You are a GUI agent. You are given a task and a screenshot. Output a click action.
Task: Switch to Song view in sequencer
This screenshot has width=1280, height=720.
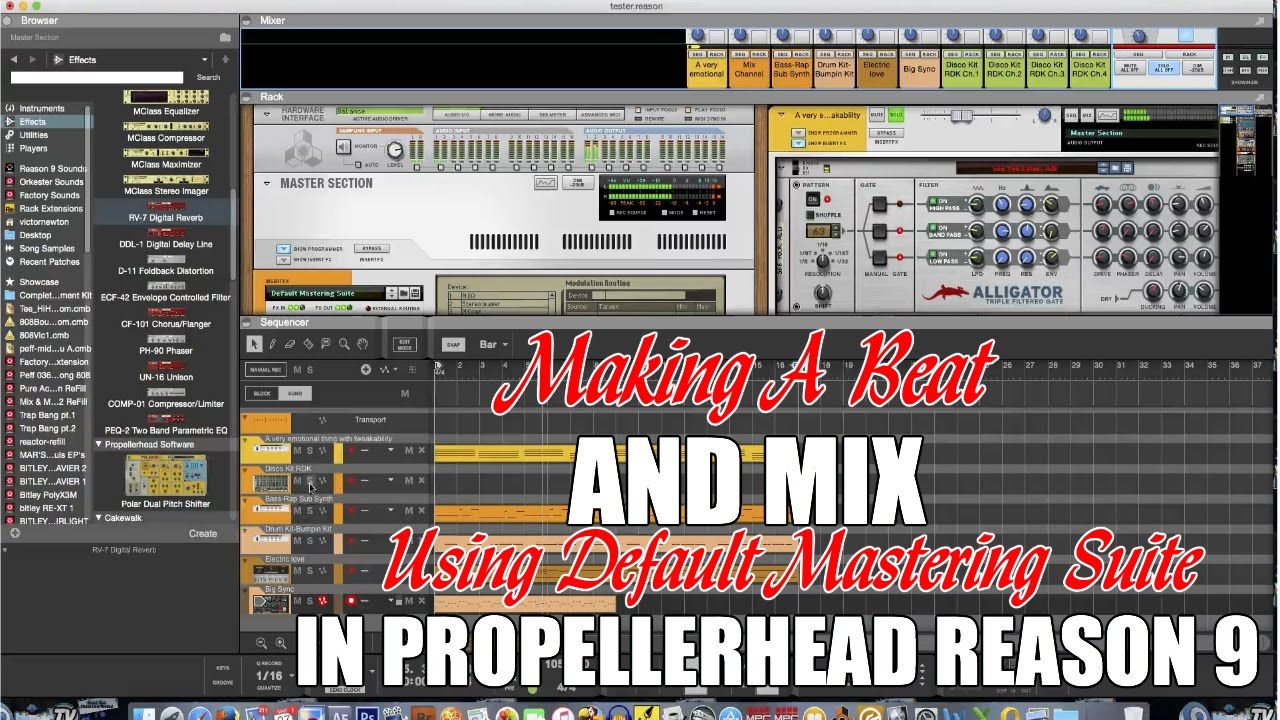coord(294,394)
